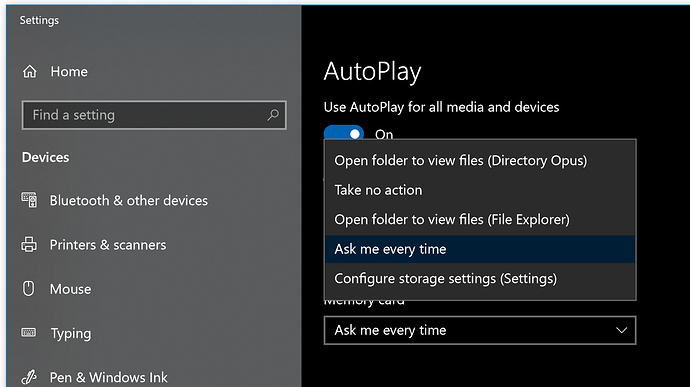Click the Settings window title text
Viewport: 690px width, 387px height.
39,20
